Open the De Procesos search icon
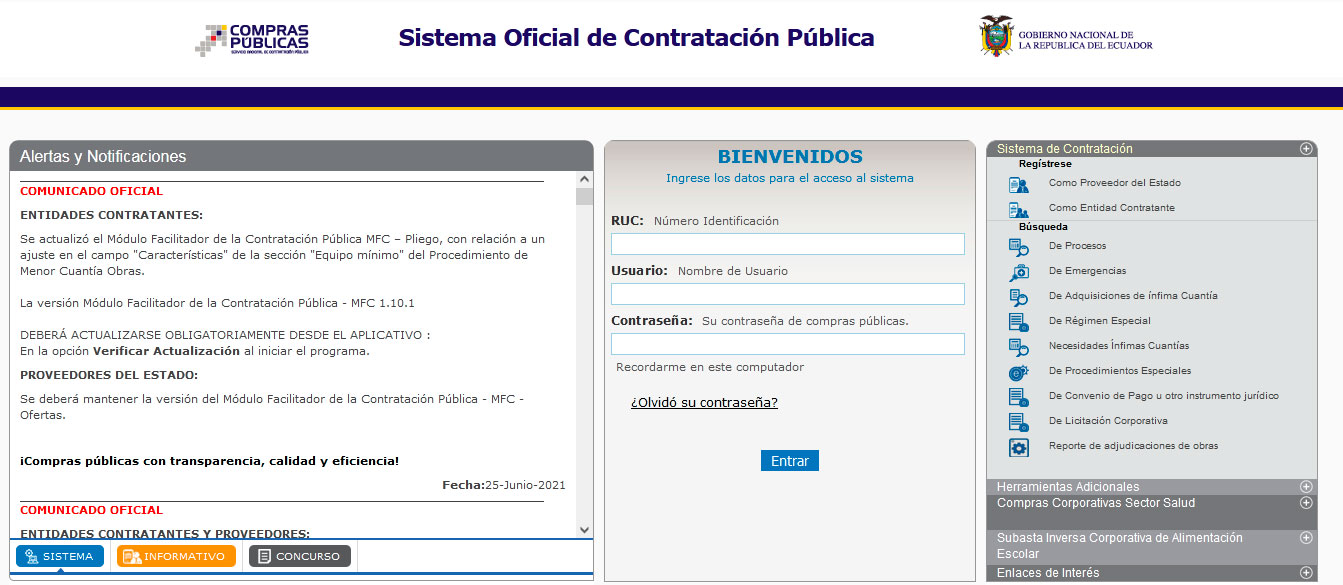Image resolution: width=1343 pixels, height=585 pixels. pos(1018,246)
